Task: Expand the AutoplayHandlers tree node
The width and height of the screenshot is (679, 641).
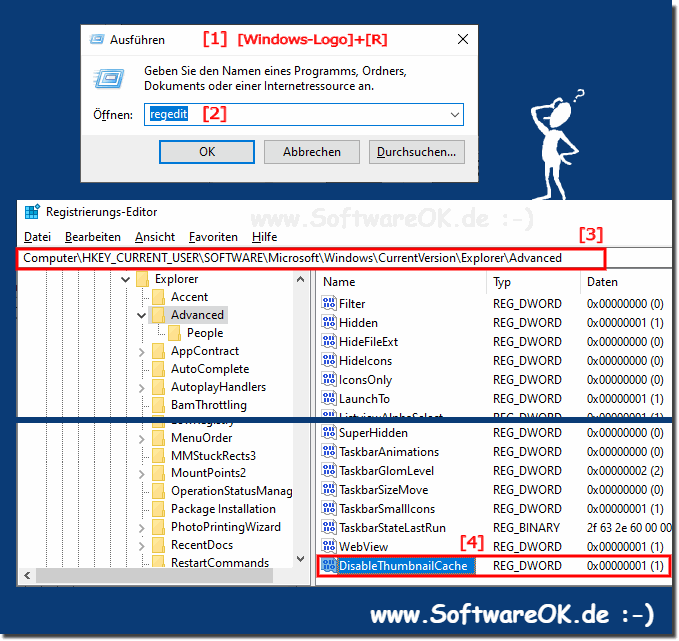Action: point(142,388)
